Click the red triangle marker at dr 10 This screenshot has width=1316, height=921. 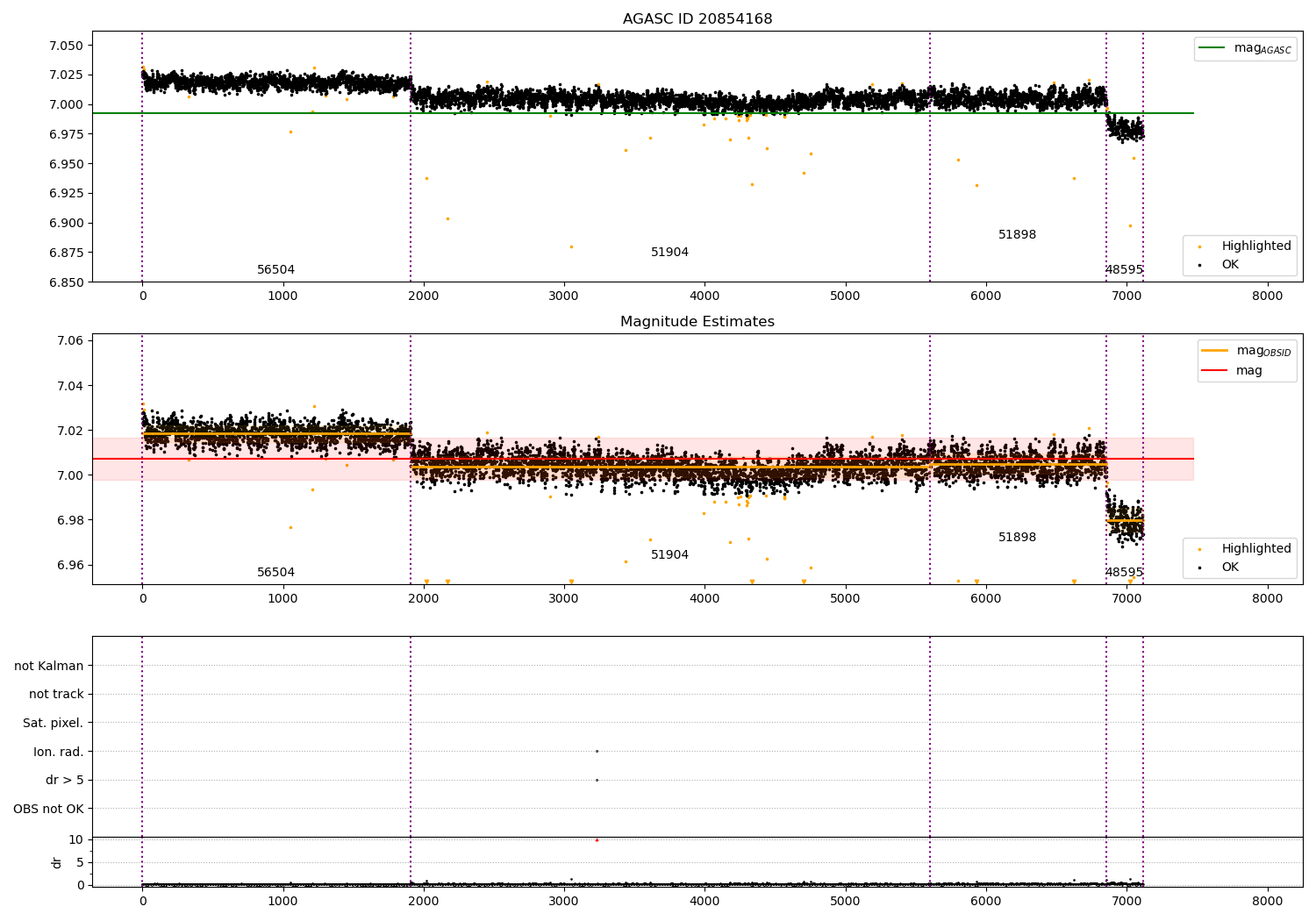tap(597, 839)
